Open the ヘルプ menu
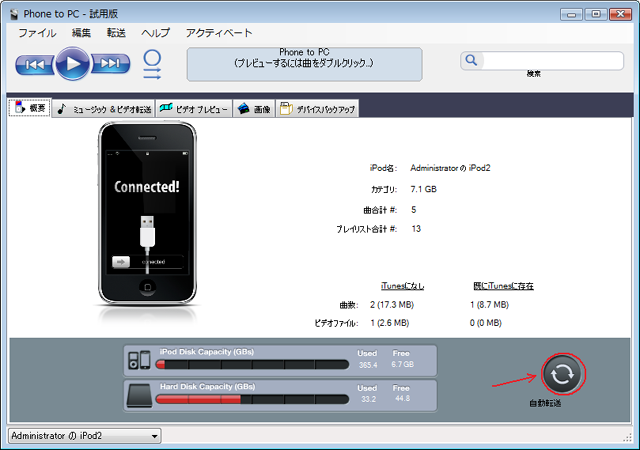Viewport: 640px width, 450px height. tap(156, 33)
